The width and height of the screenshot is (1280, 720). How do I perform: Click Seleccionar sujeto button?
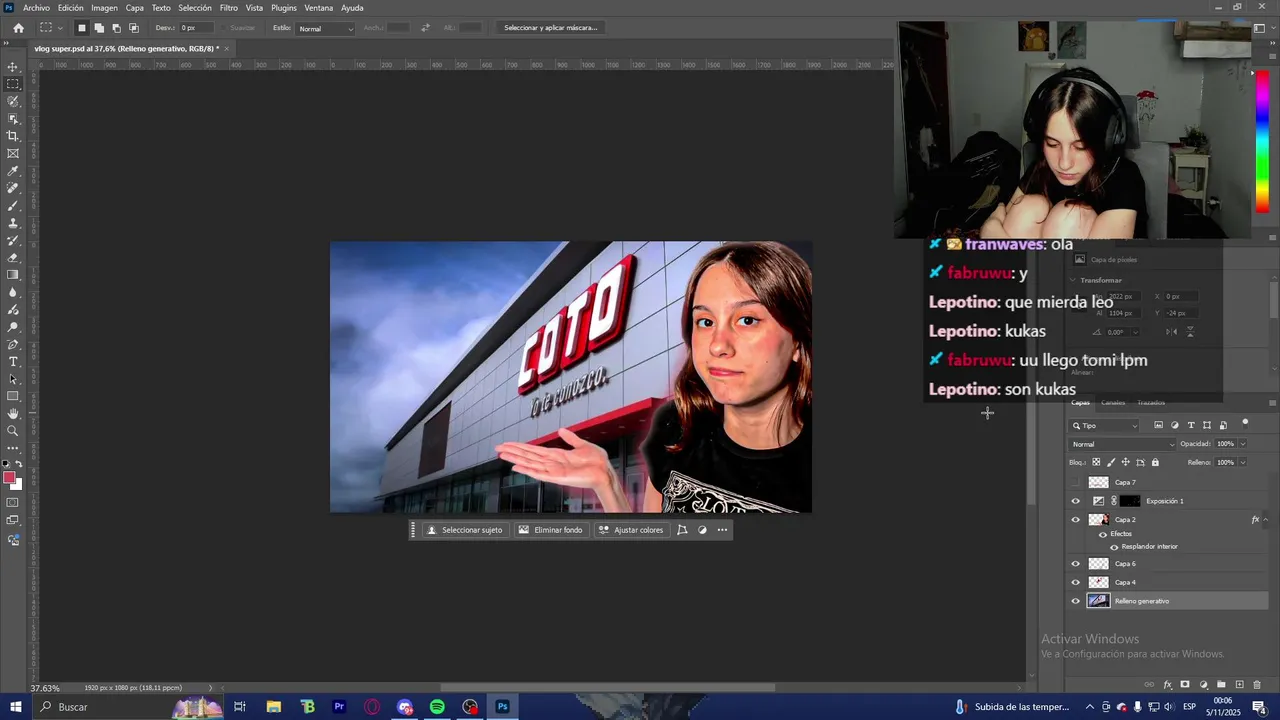point(464,530)
